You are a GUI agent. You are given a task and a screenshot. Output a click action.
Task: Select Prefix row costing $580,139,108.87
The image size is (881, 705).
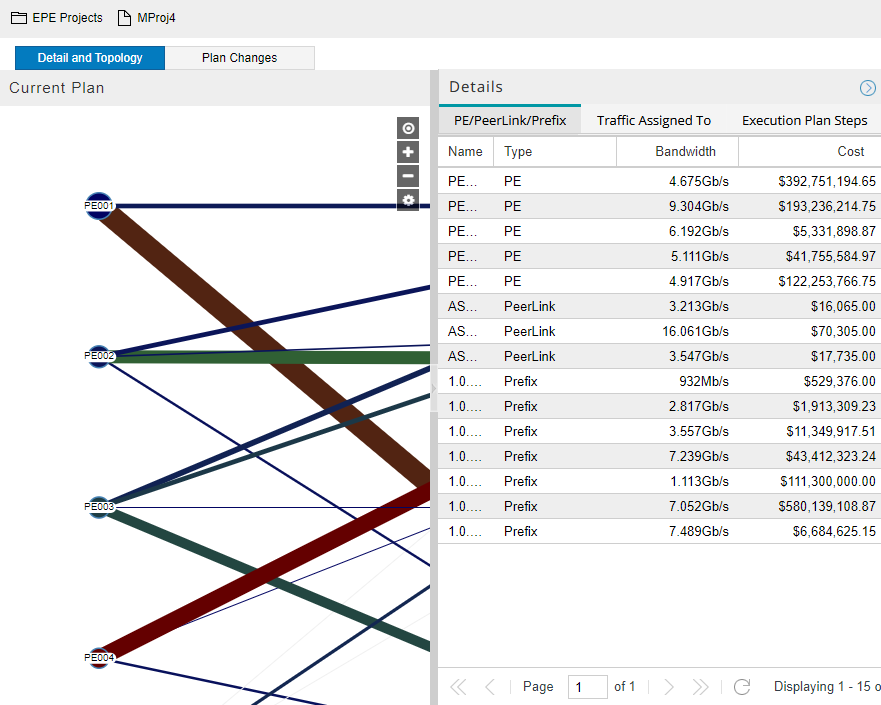tap(660, 507)
